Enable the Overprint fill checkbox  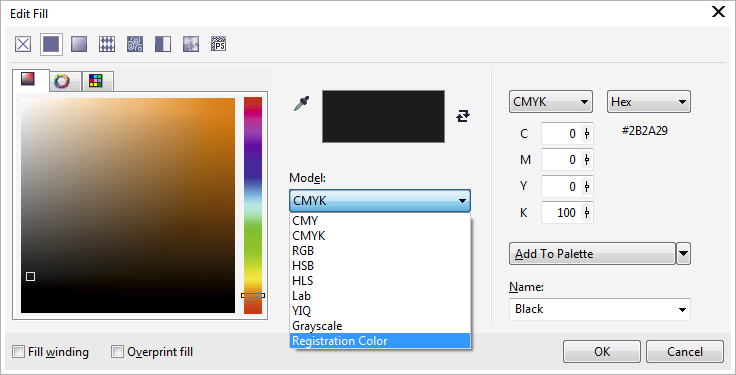(x=117, y=352)
